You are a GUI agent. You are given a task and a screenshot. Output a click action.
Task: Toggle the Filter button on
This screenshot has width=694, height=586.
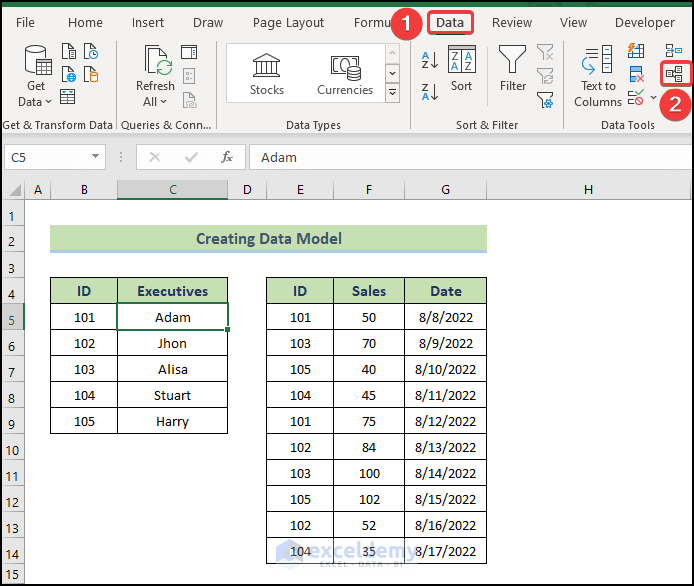pyautogui.click(x=513, y=69)
